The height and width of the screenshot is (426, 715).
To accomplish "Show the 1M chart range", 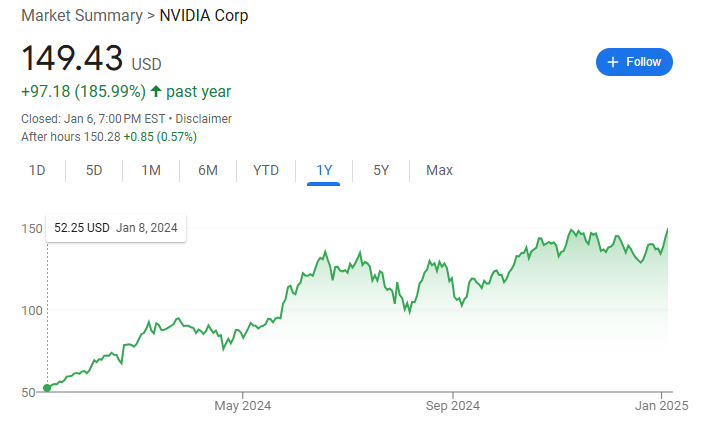I will (151, 170).
